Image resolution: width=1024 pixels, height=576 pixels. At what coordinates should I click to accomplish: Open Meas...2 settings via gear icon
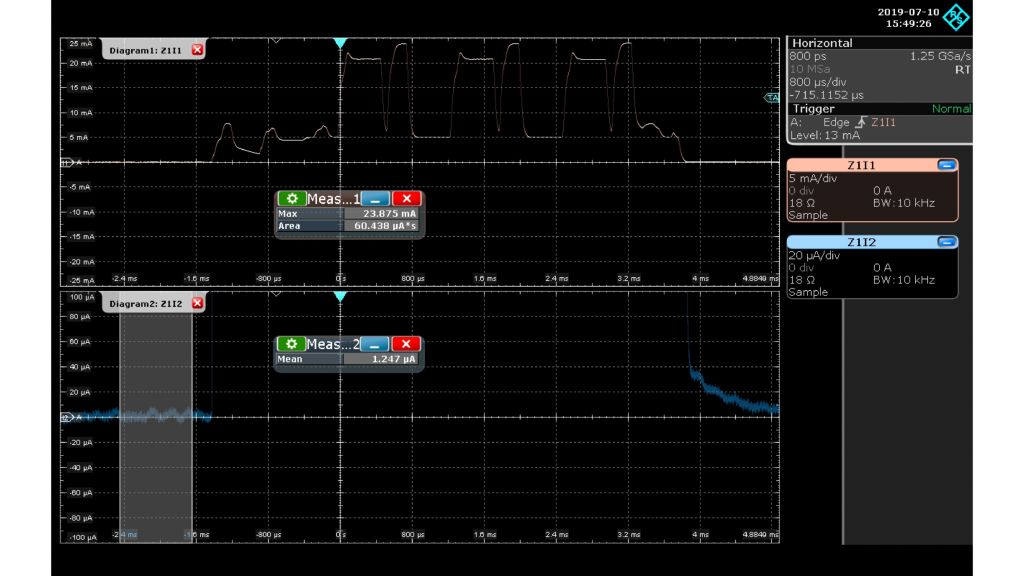(x=290, y=345)
